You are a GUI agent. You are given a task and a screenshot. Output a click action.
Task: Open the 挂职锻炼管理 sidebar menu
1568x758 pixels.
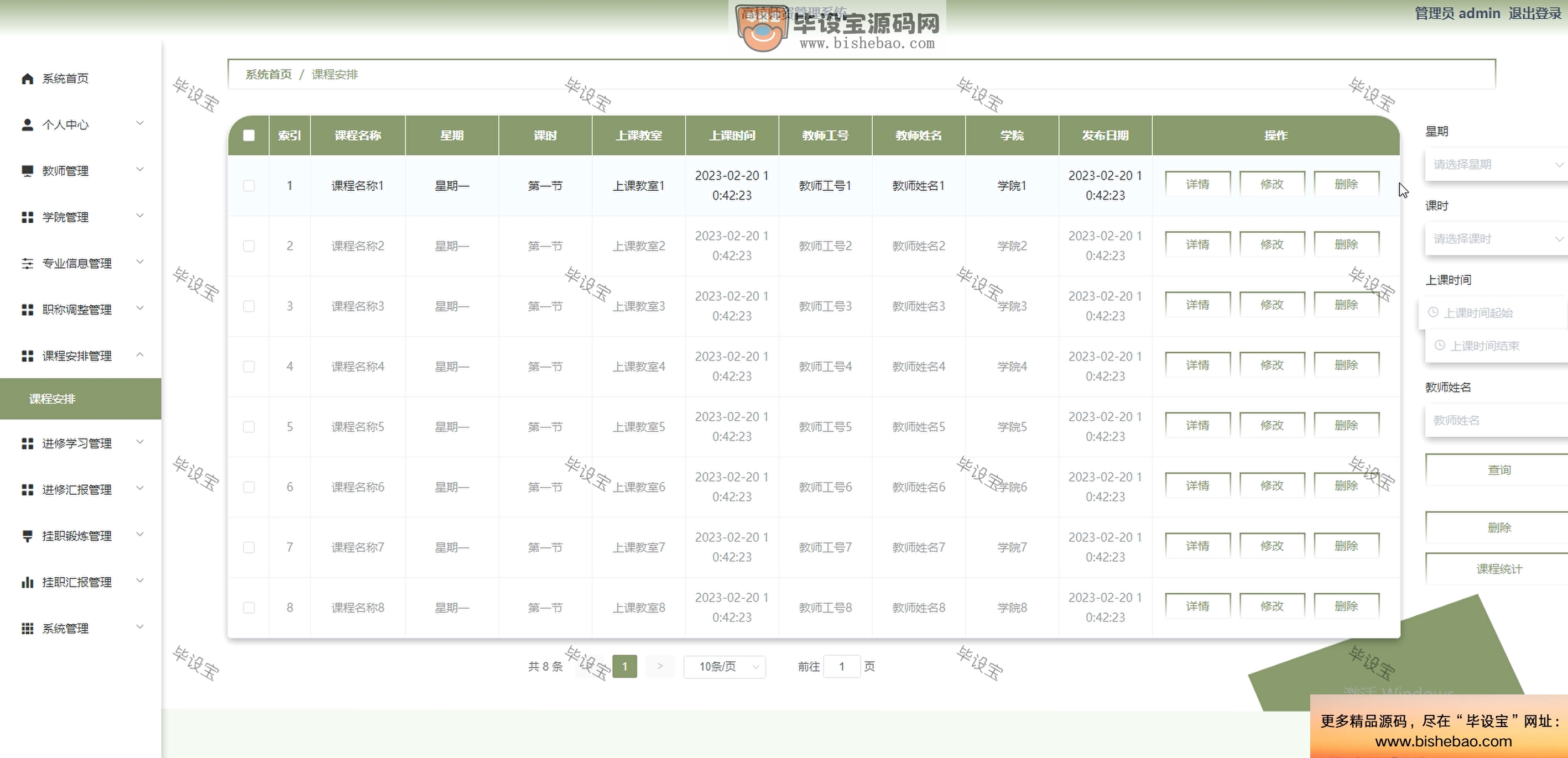pos(80,536)
